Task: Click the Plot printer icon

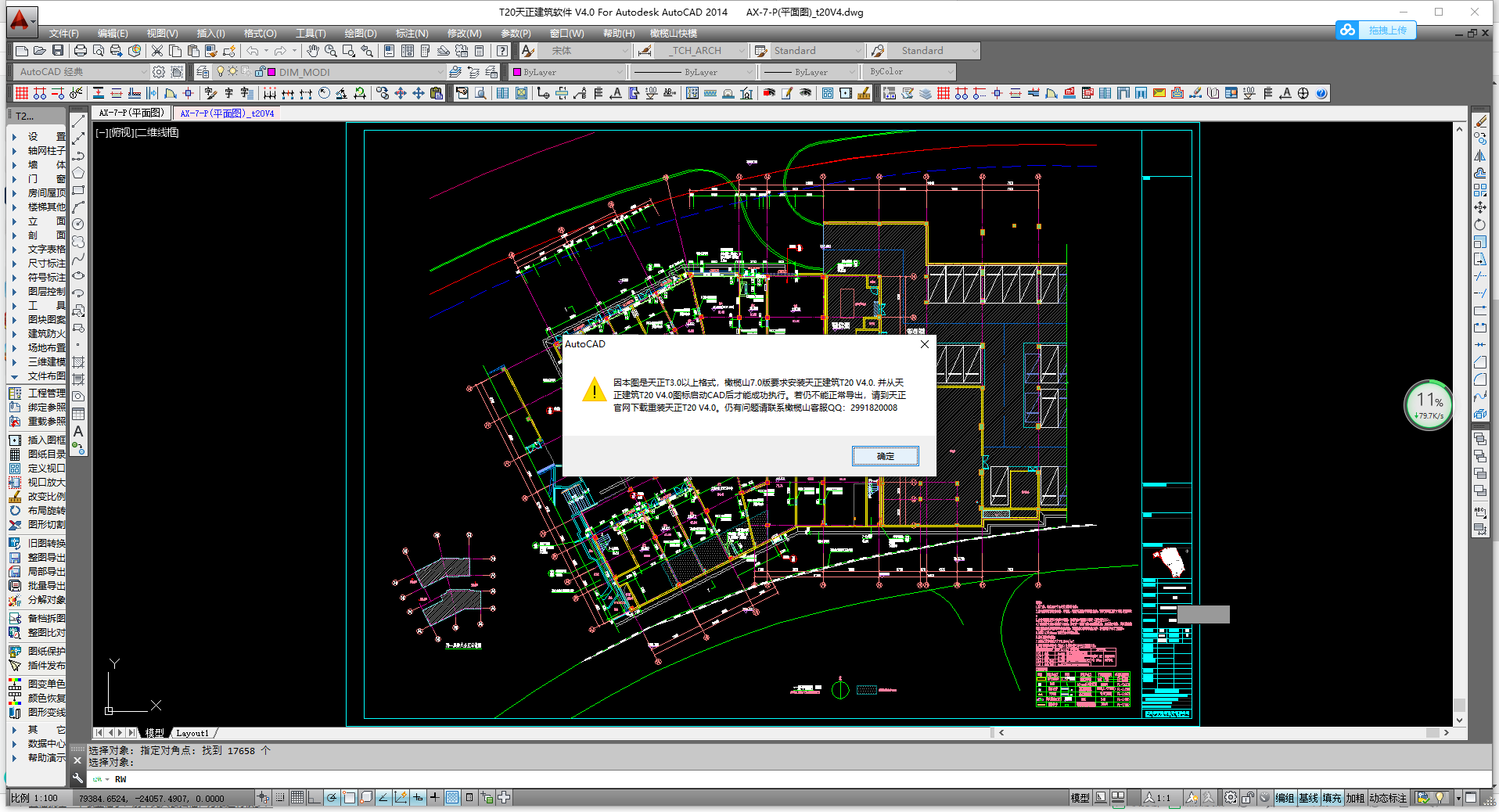Action: [x=81, y=51]
